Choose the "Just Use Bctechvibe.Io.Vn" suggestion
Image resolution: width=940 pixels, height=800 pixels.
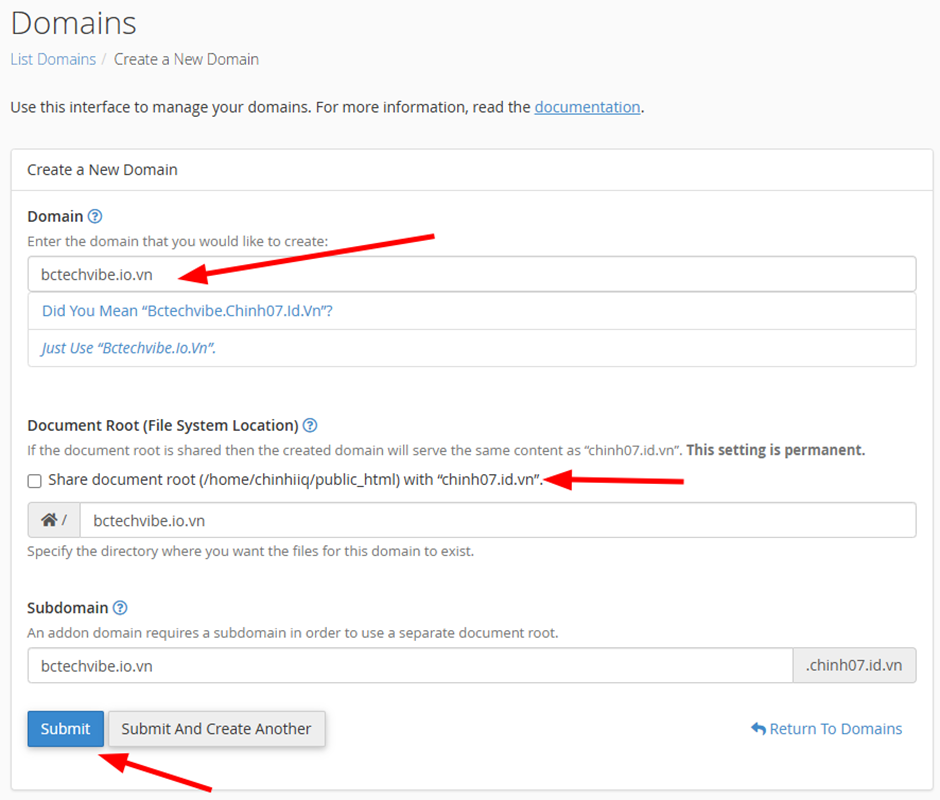(x=129, y=348)
